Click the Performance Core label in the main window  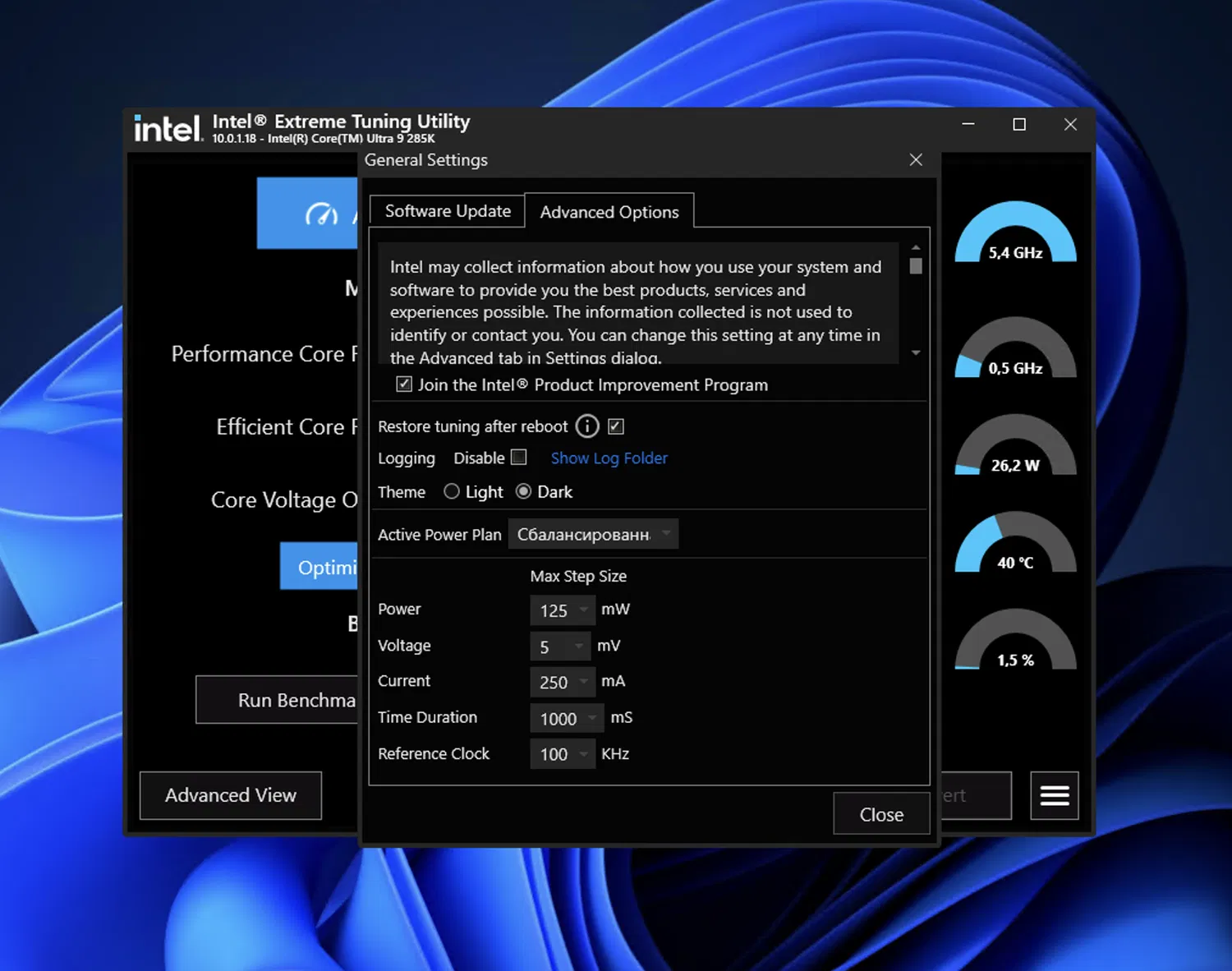pos(264,354)
